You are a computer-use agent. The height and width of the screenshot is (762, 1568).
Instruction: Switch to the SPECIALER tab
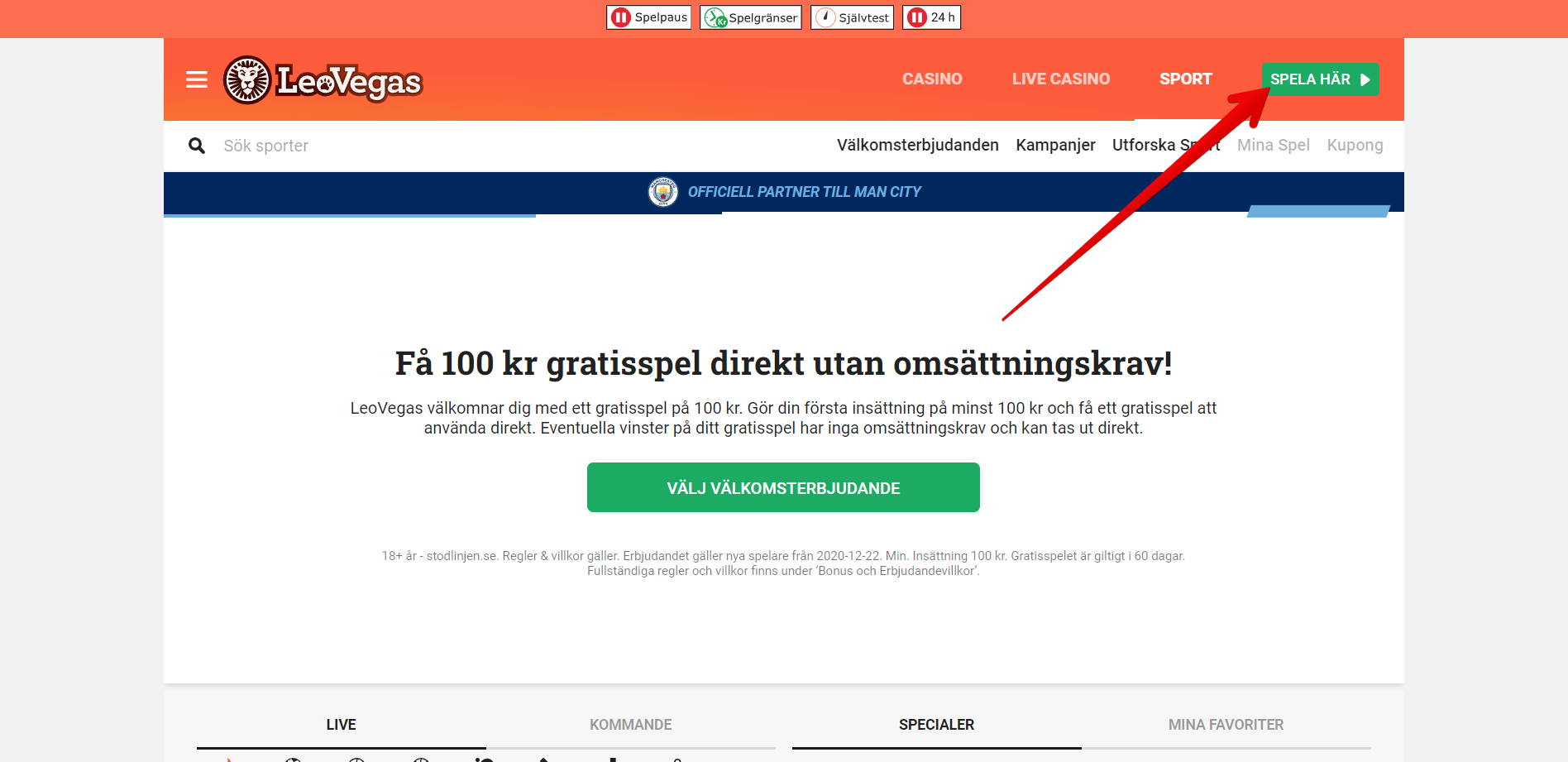click(x=937, y=725)
